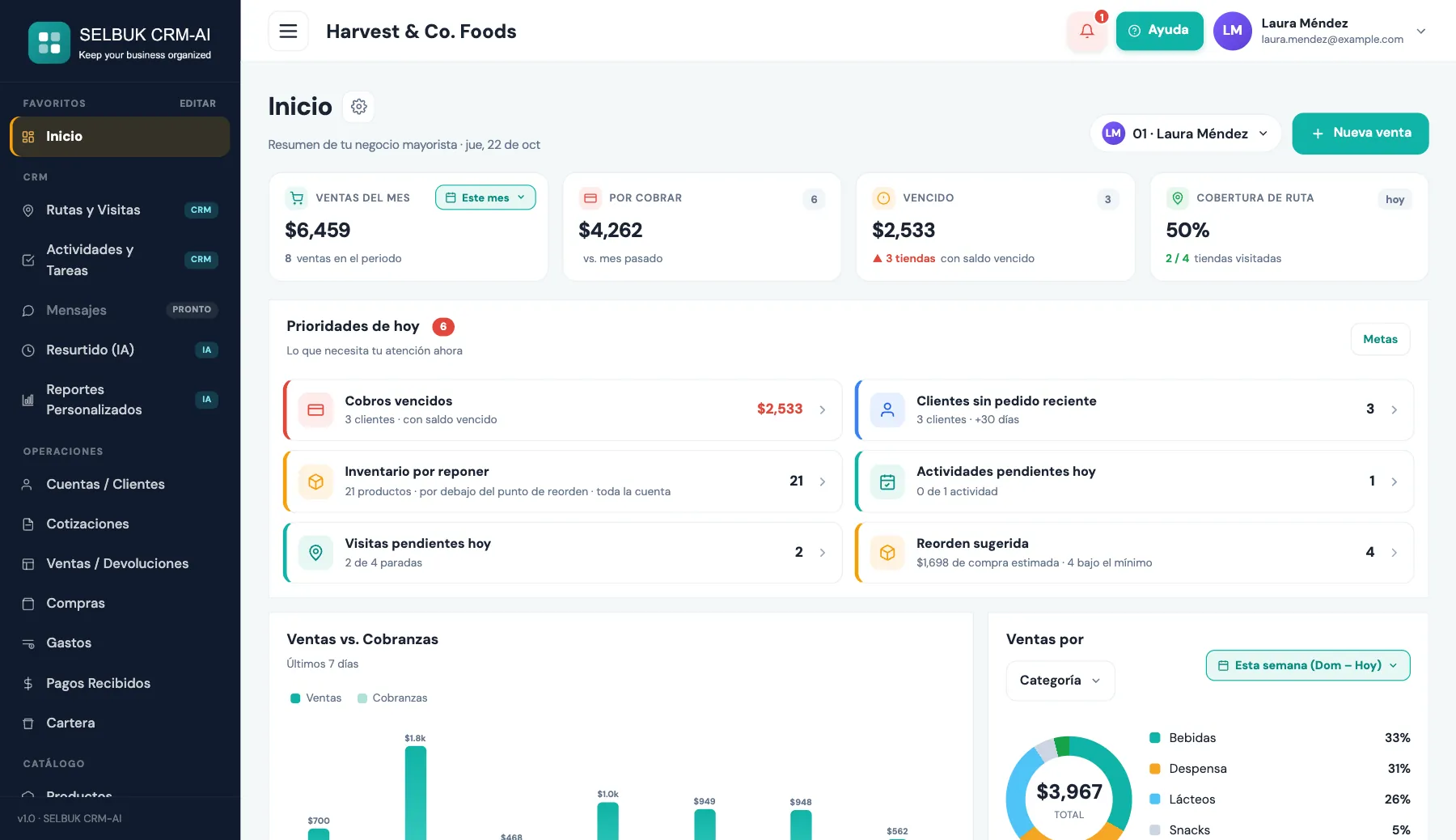Click the clock icon on Vencido
This screenshot has height=840, width=1456.
point(884,198)
